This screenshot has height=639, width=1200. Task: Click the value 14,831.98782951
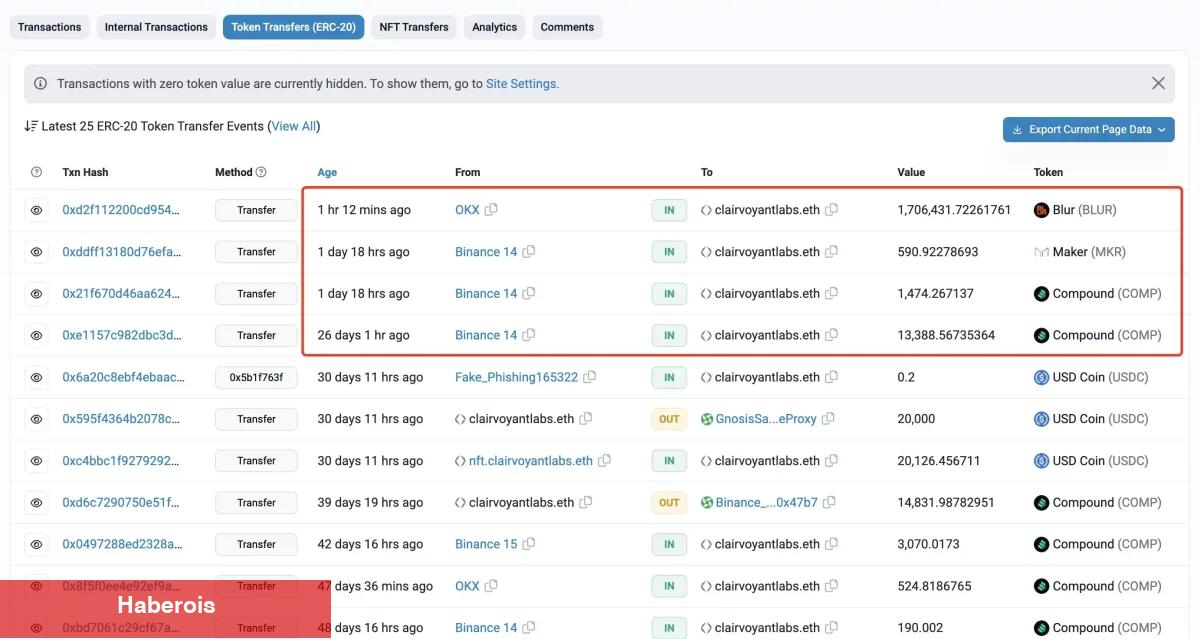coord(946,503)
